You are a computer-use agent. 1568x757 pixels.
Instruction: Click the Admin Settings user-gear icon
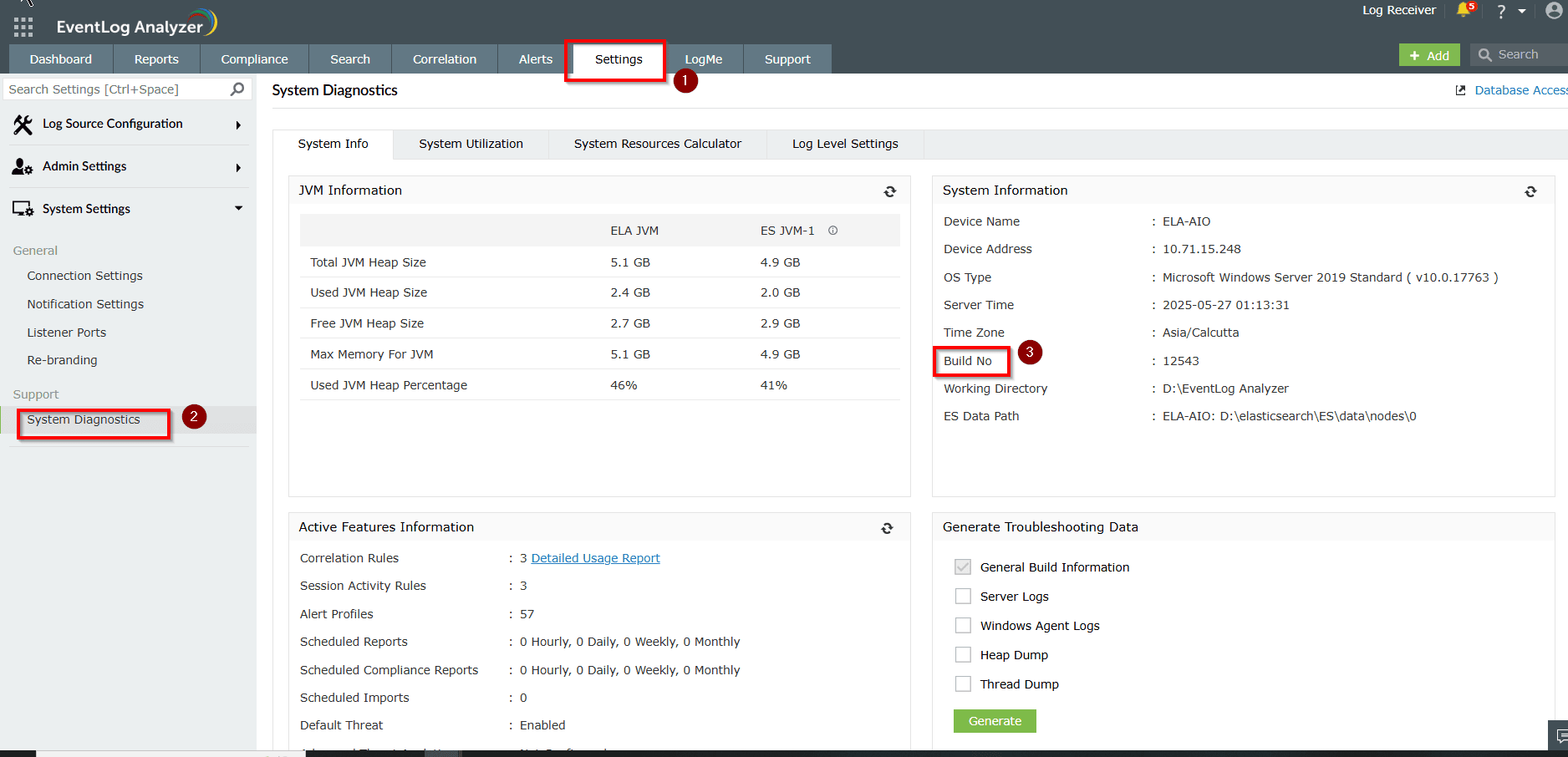click(23, 166)
